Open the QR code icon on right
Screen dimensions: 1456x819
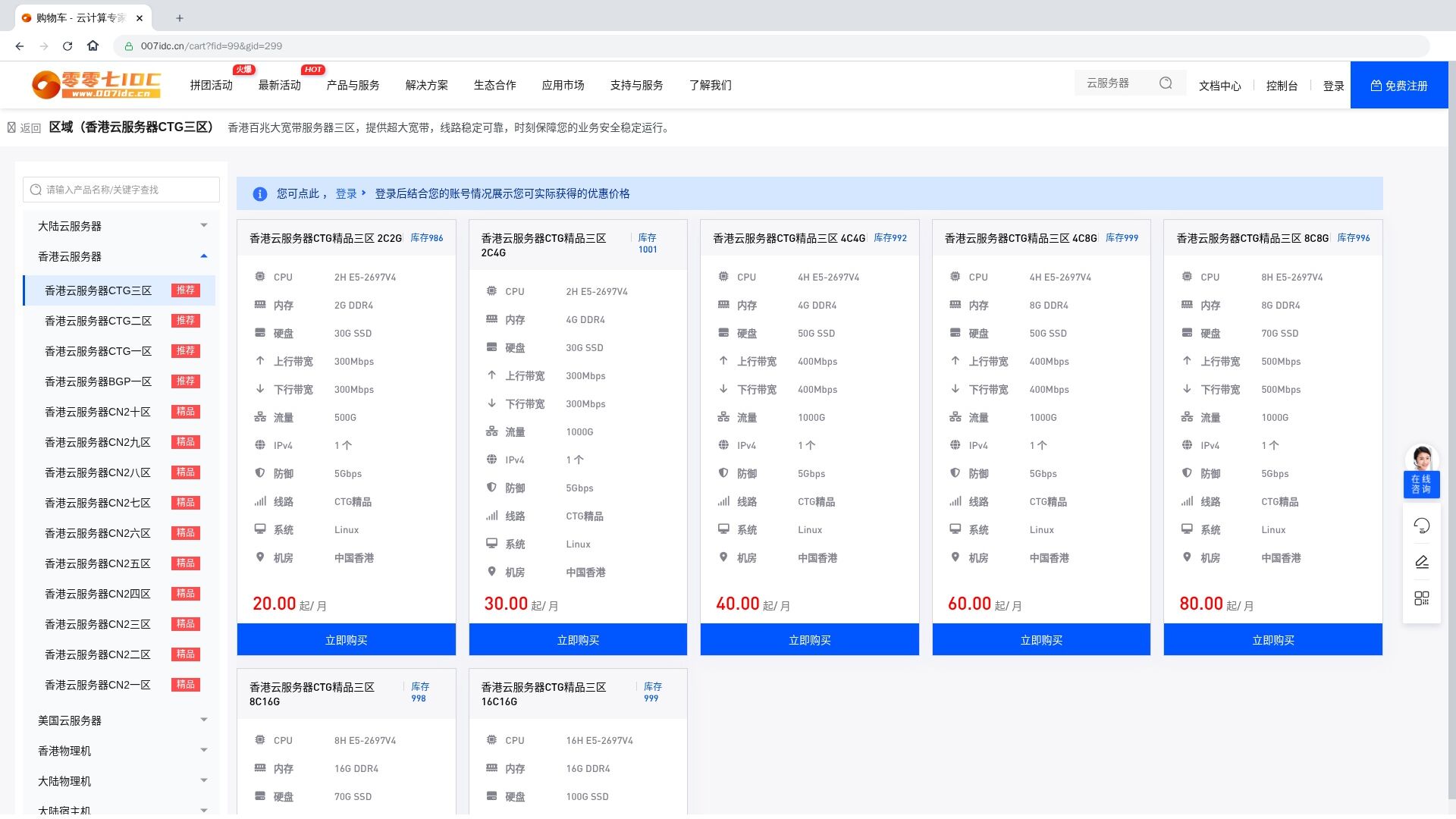tap(1422, 598)
